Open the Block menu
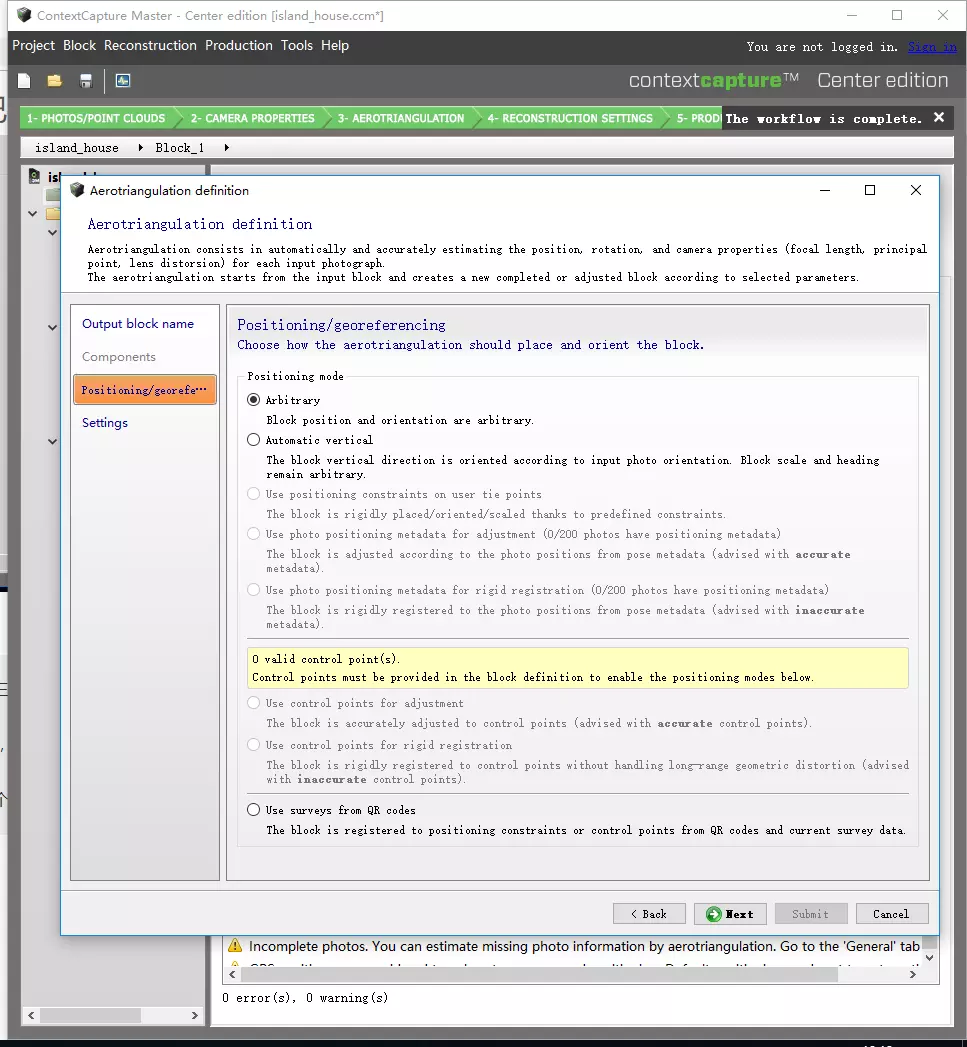967x1047 pixels. pos(79,45)
